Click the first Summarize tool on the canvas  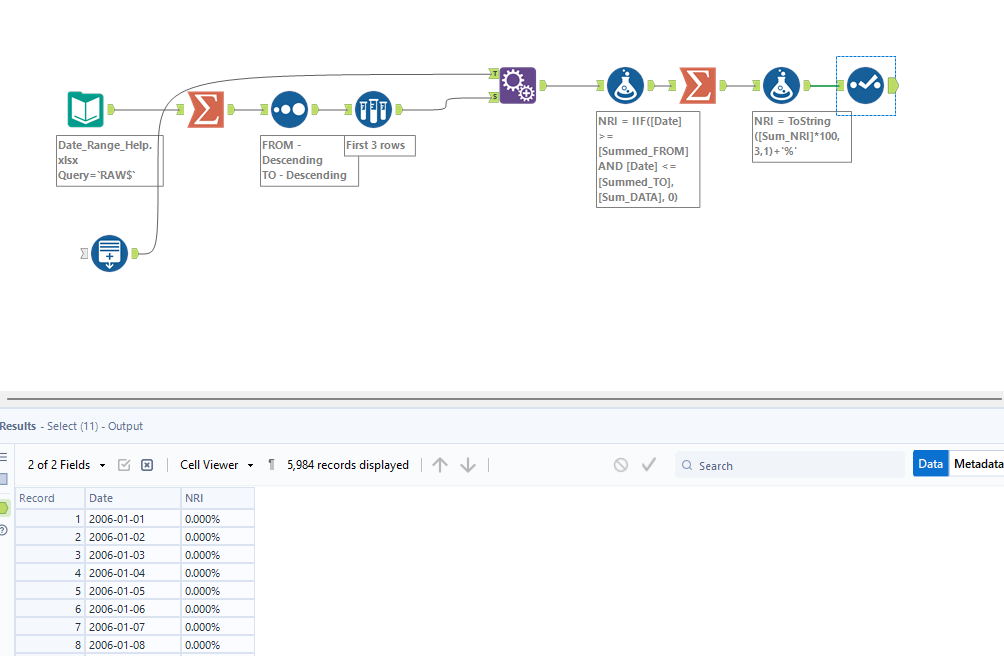click(204, 109)
